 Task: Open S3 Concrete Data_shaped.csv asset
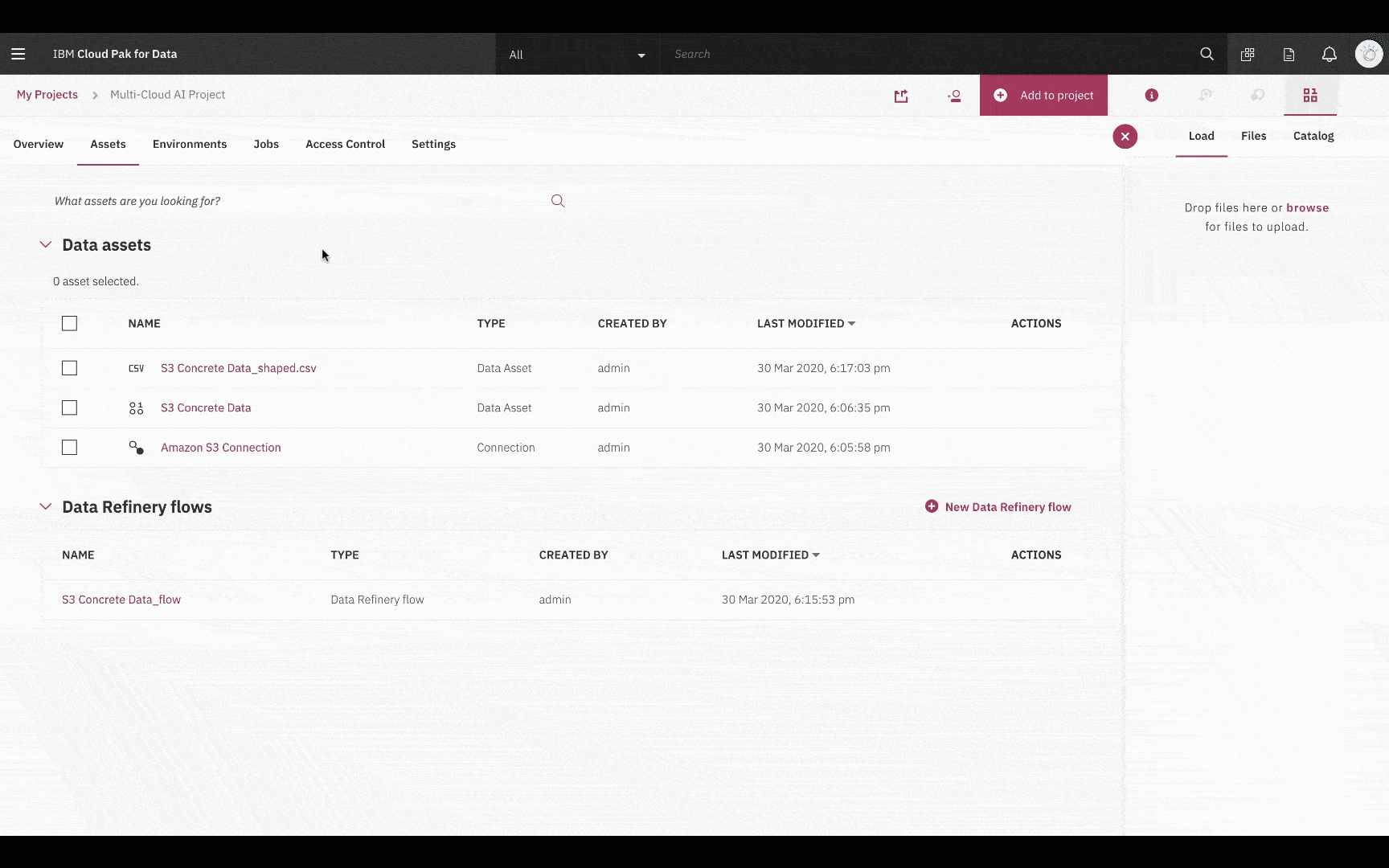pos(239,368)
